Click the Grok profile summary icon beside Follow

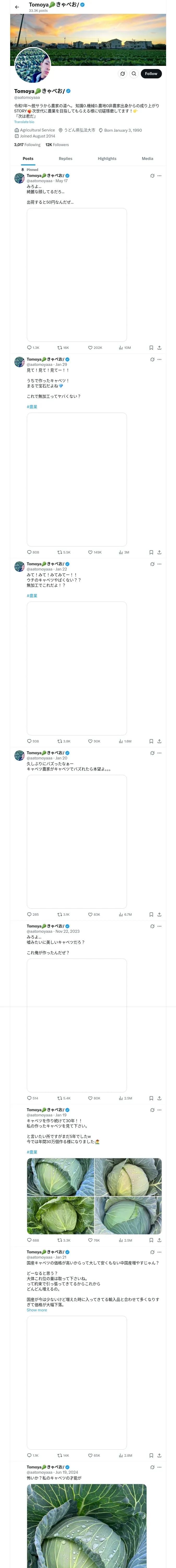(x=122, y=74)
